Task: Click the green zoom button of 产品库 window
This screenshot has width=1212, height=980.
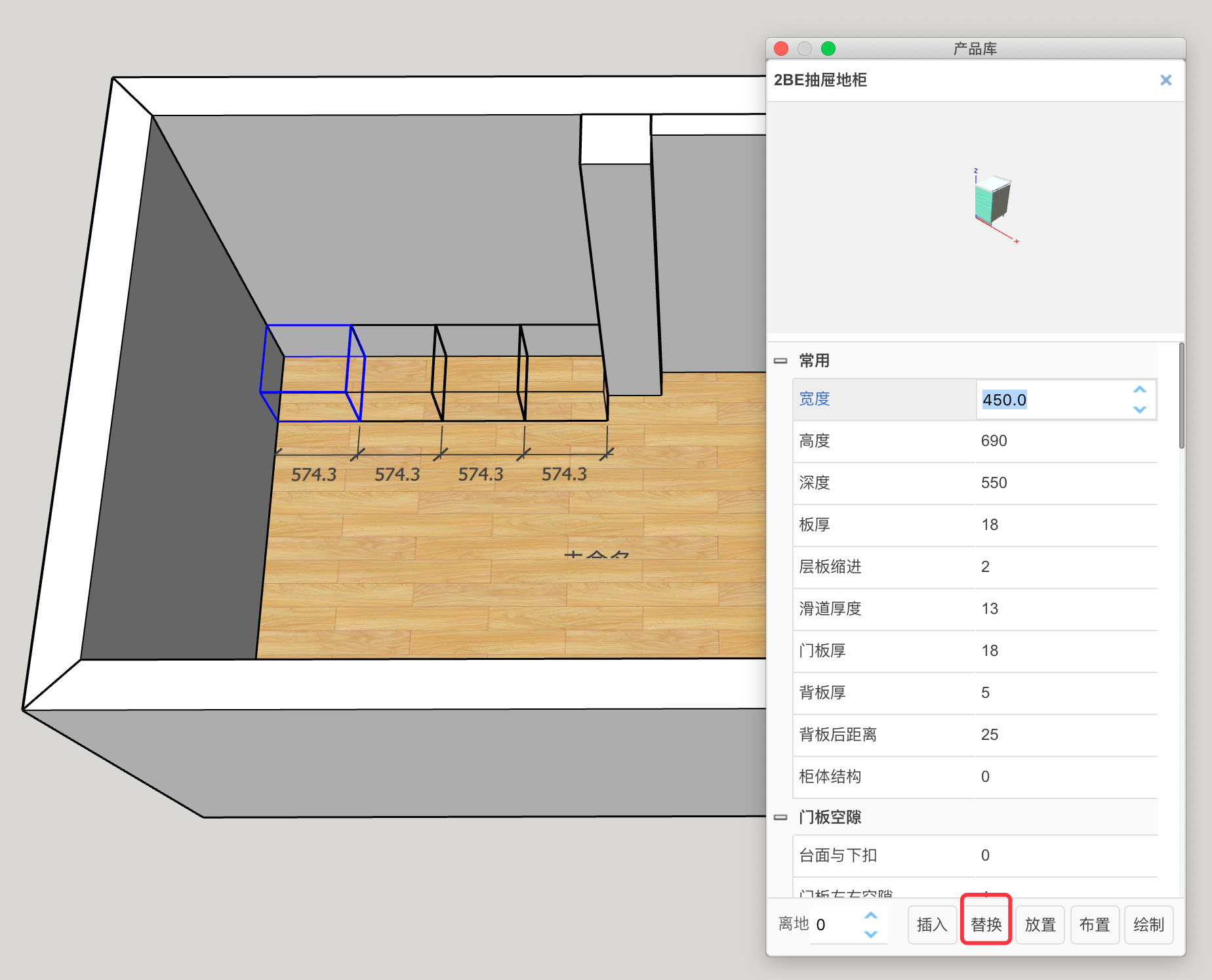Action: (x=828, y=49)
